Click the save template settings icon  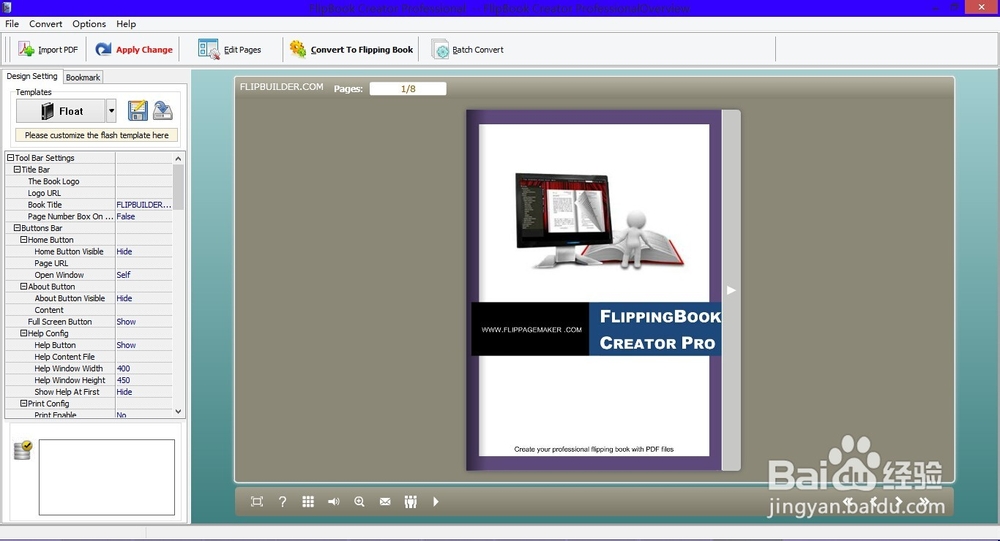click(137, 111)
